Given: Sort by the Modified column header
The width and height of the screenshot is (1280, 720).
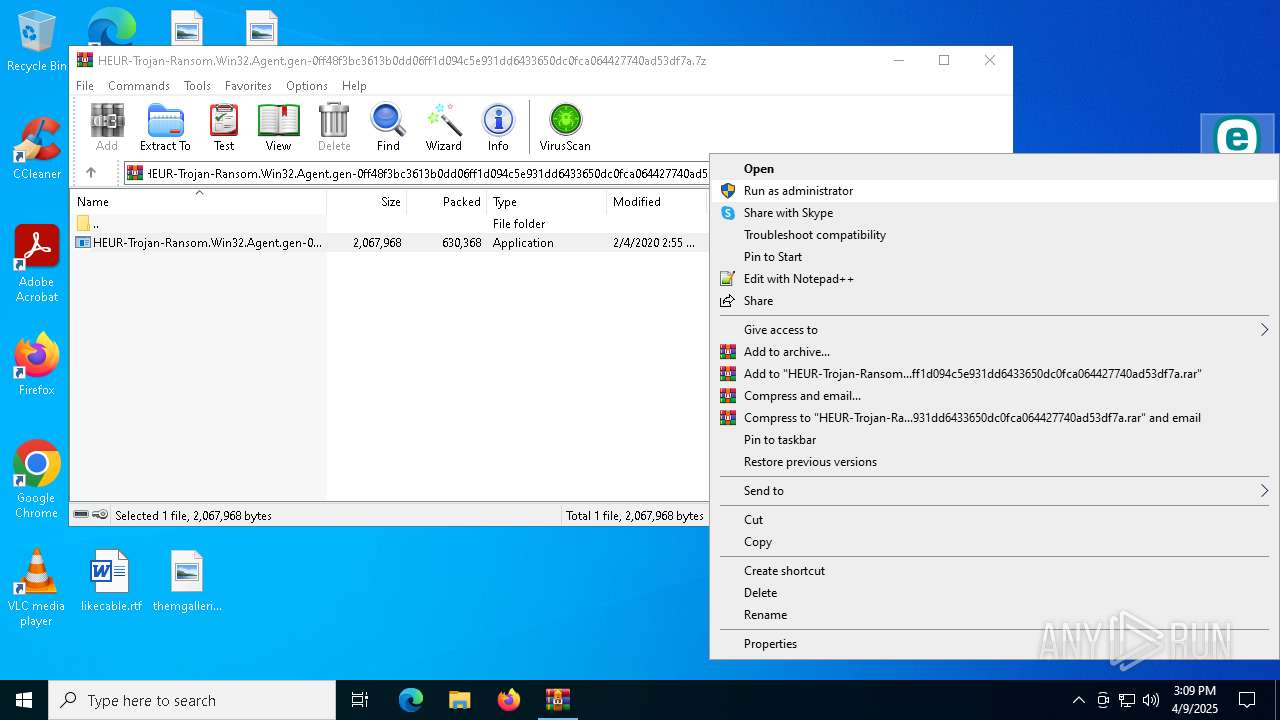Looking at the screenshot, I should pos(657,202).
